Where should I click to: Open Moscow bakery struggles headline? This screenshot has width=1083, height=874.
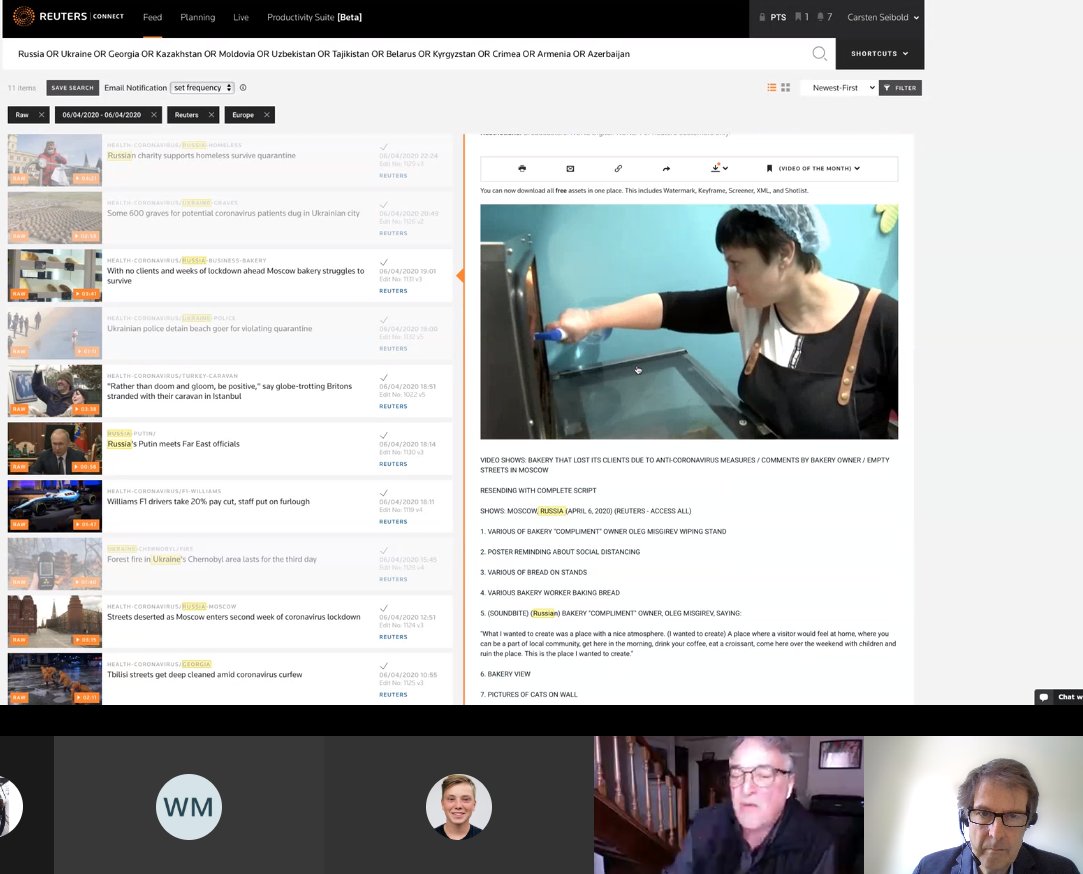tap(235, 276)
